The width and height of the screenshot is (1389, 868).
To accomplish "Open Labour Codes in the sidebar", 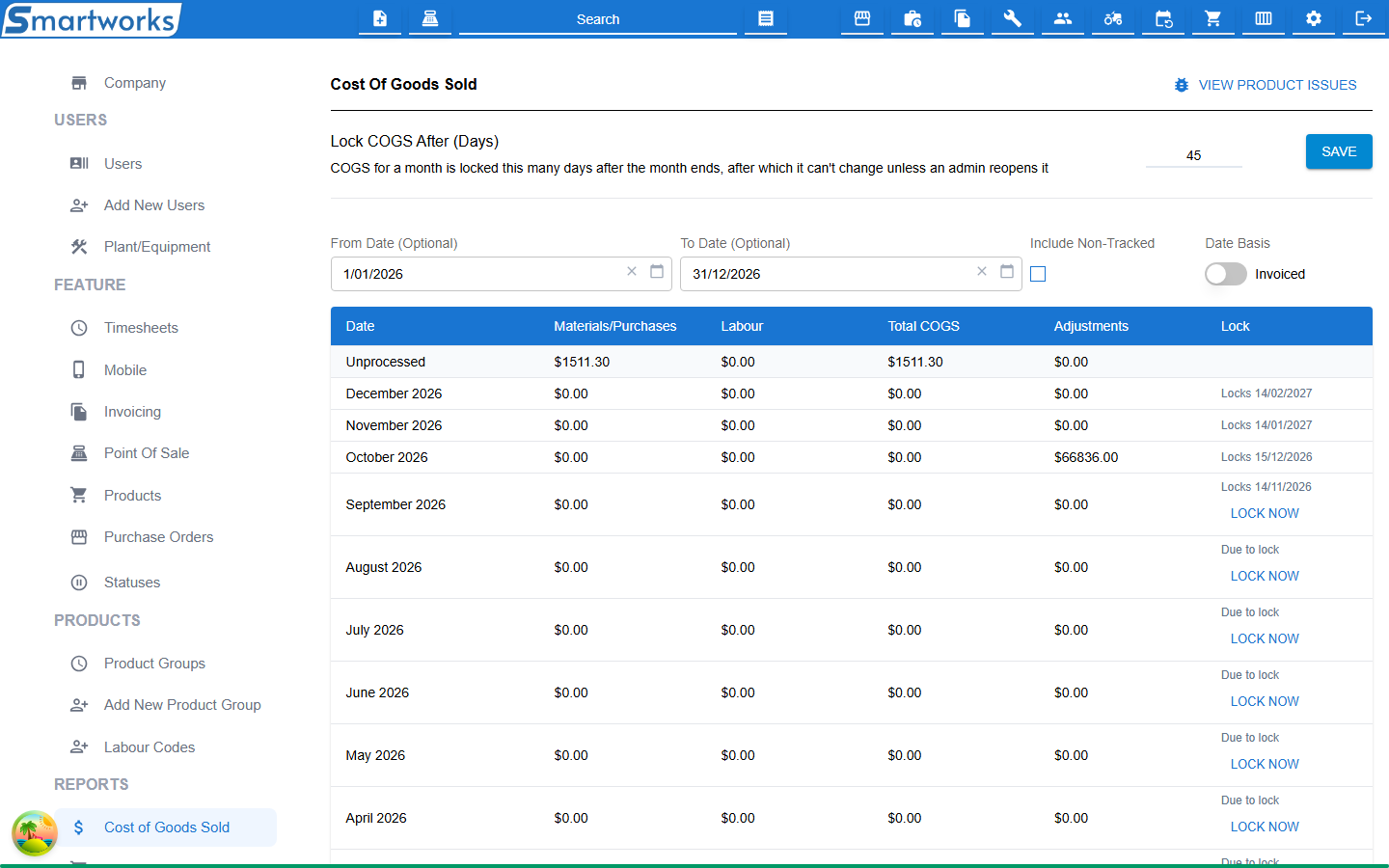I will pos(150,747).
